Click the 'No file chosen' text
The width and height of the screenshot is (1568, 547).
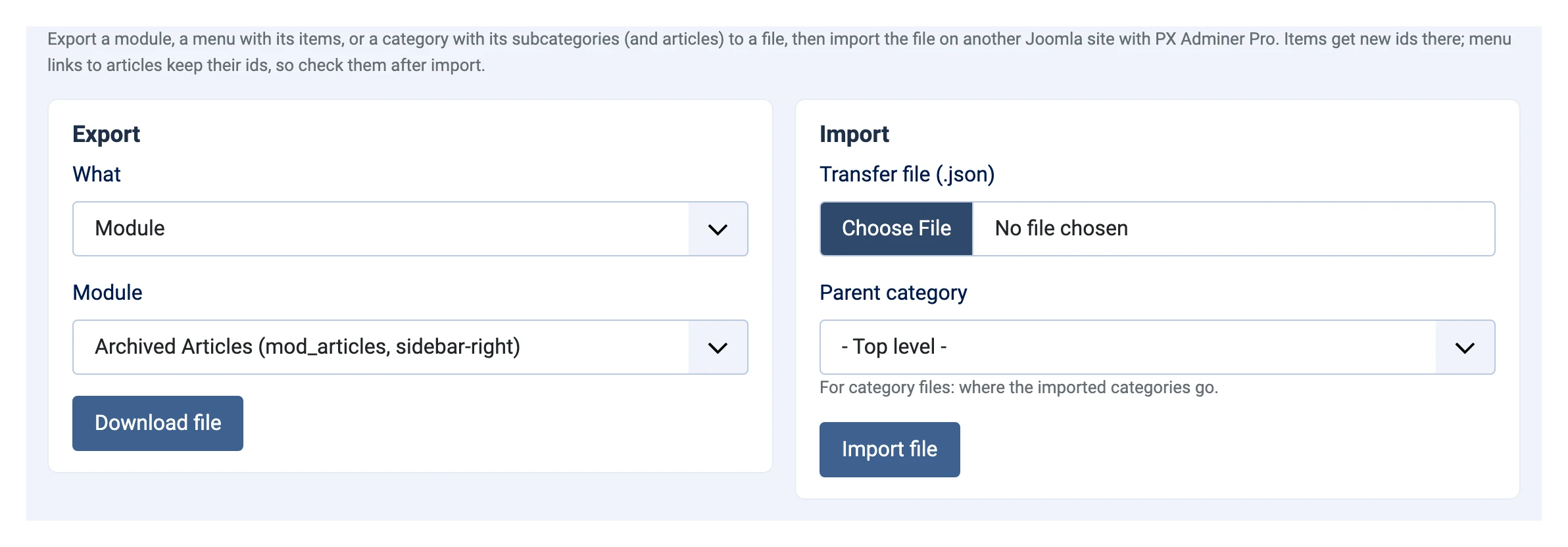[1061, 228]
